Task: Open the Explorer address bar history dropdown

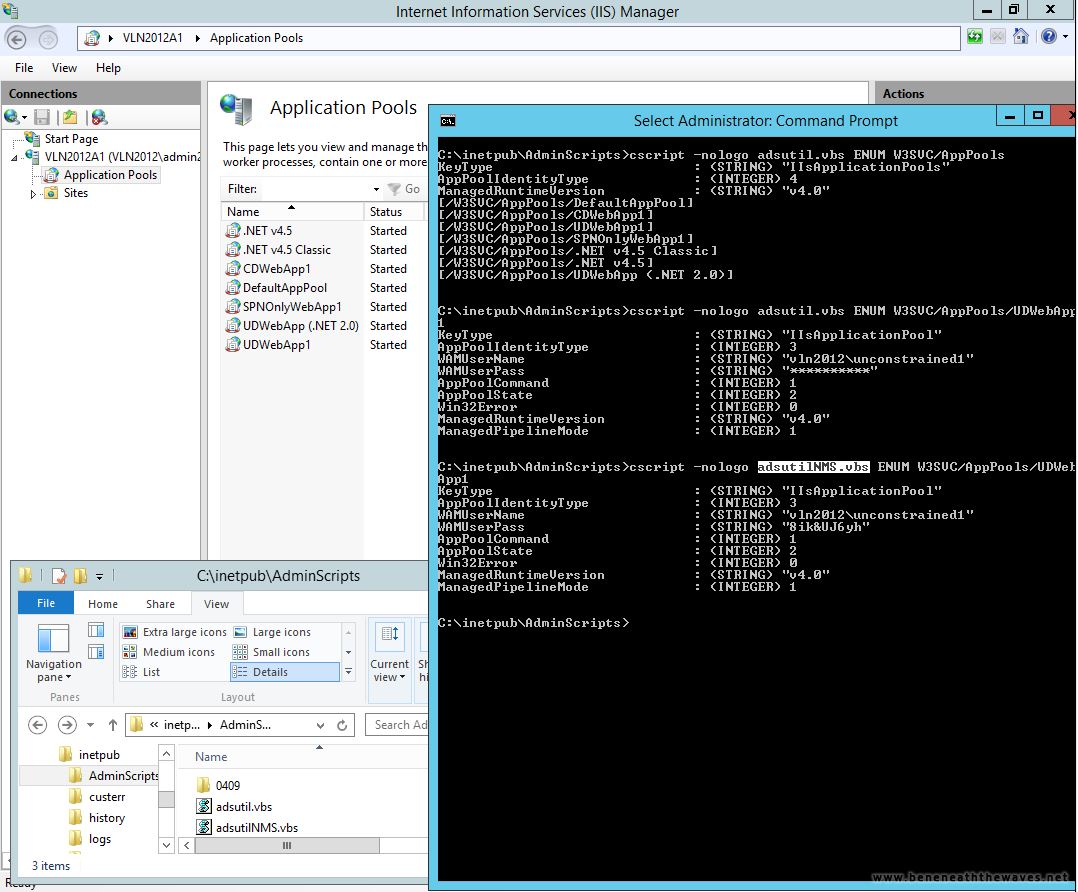Action: coord(320,725)
